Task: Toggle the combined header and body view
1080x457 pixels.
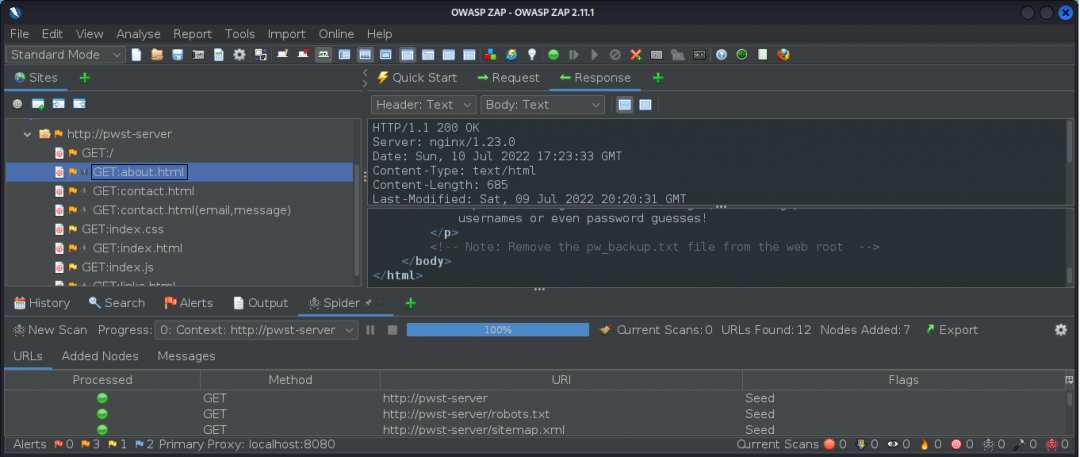Action: point(645,105)
